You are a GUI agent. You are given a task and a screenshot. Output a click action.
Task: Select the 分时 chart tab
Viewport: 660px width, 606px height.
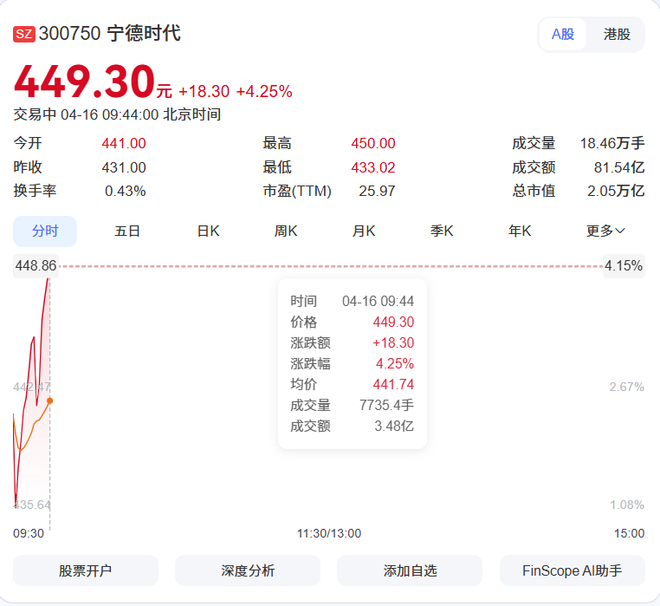click(x=45, y=231)
